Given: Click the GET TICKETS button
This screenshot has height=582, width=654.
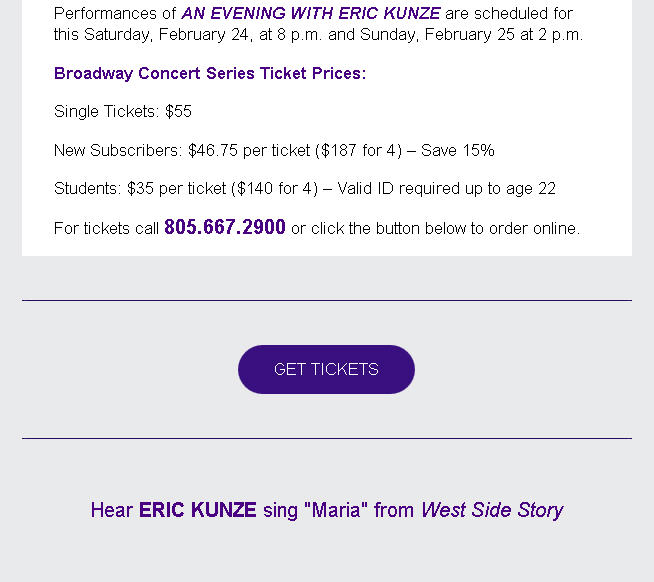Looking at the screenshot, I should click(x=326, y=369).
